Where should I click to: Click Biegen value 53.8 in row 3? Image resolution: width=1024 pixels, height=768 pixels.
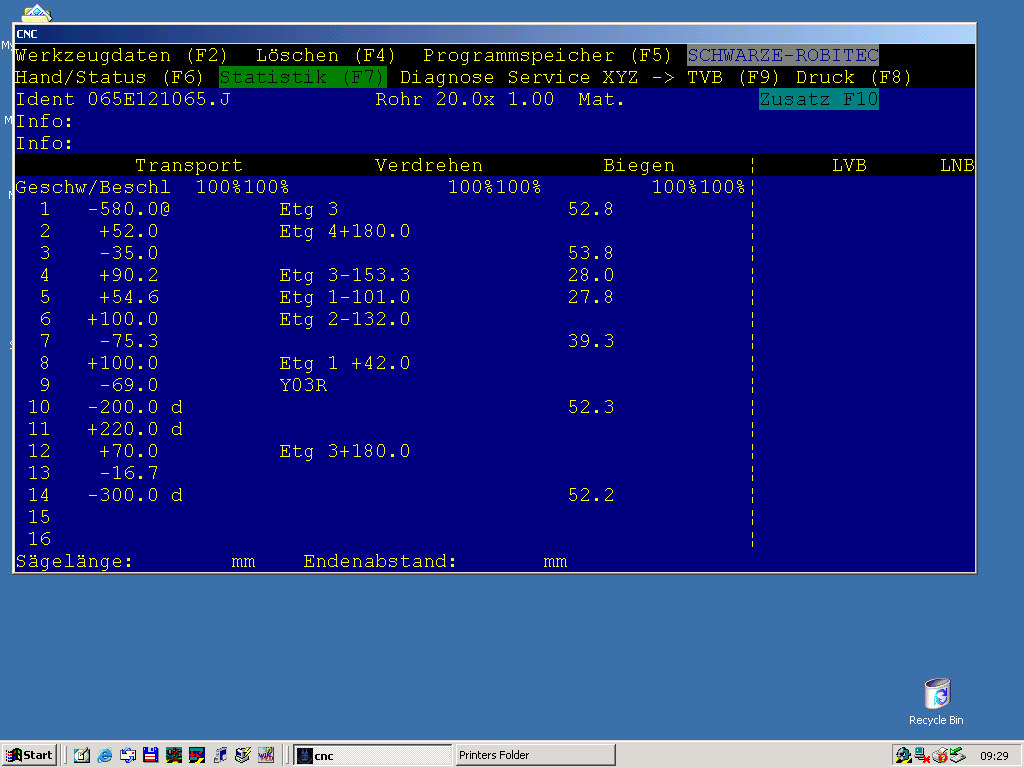pos(591,253)
